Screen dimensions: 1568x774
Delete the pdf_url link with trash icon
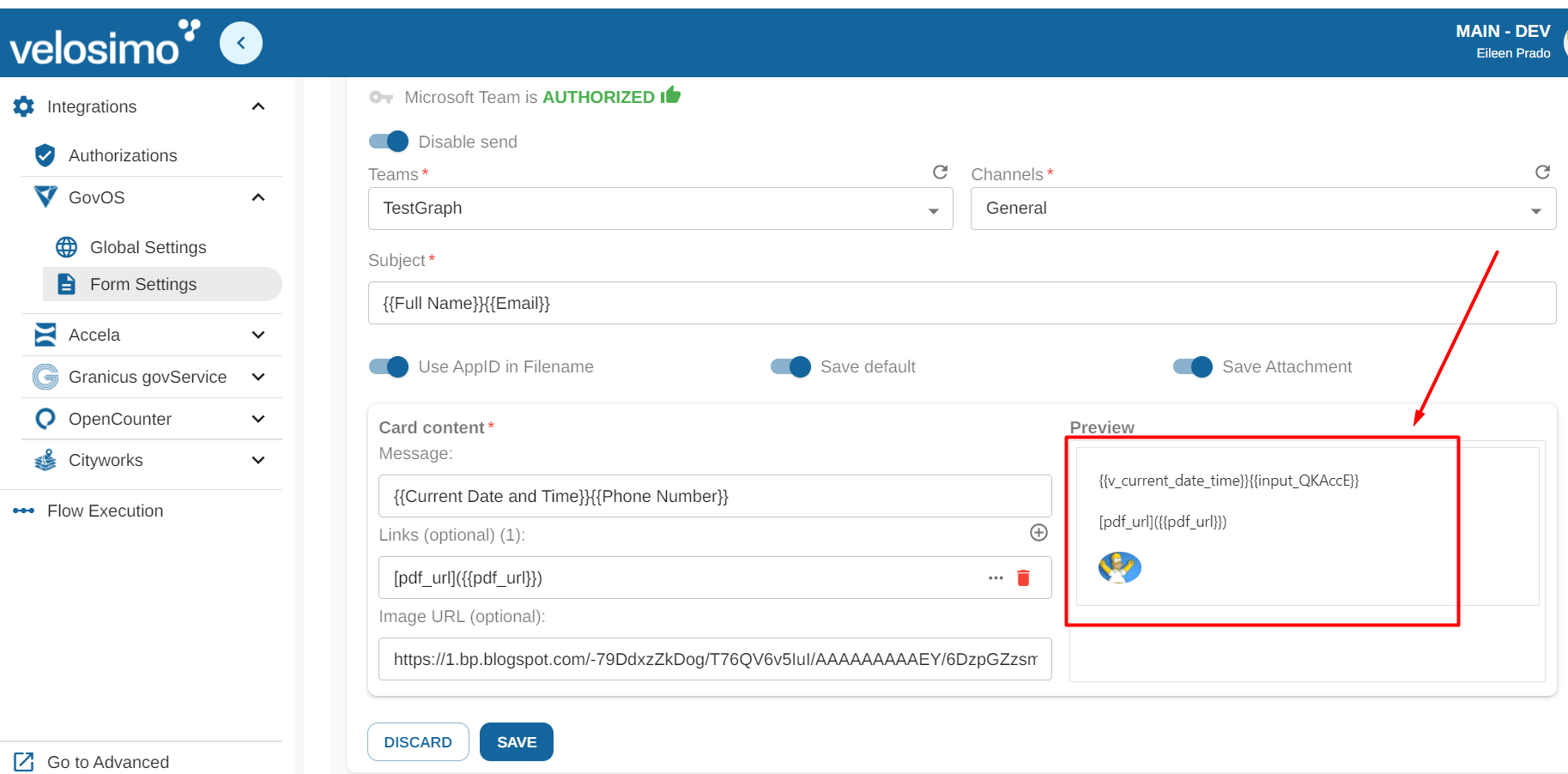1023,577
